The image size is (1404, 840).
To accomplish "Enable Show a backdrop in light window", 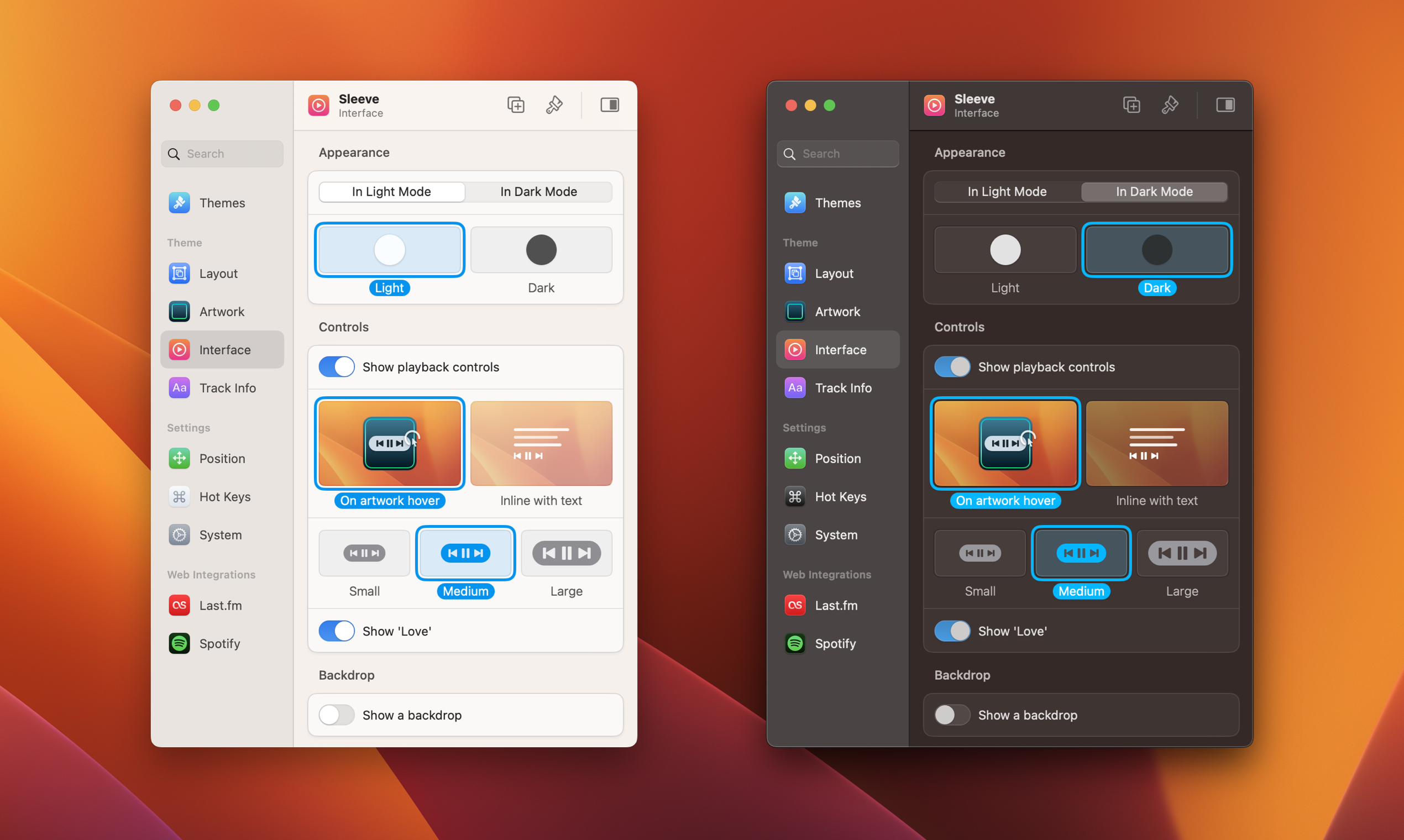I will 337,715.
